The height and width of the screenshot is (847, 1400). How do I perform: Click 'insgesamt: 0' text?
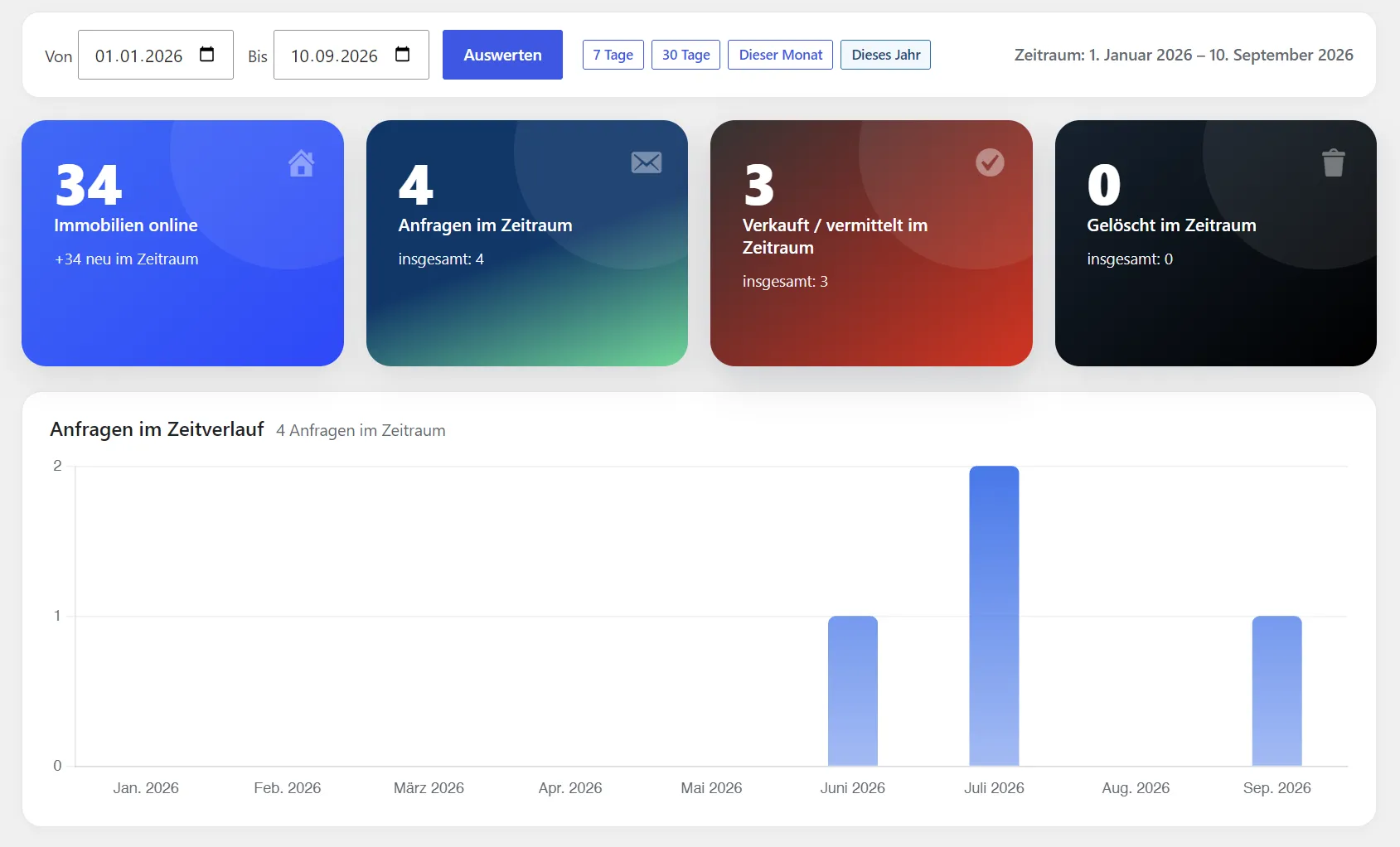coord(1130,259)
